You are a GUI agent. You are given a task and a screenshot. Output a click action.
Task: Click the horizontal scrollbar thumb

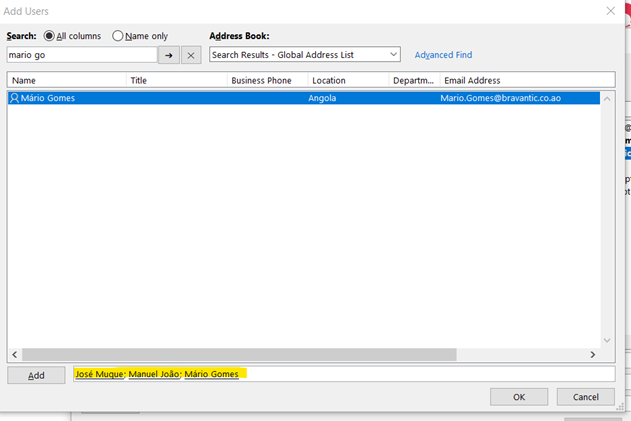tap(239, 355)
